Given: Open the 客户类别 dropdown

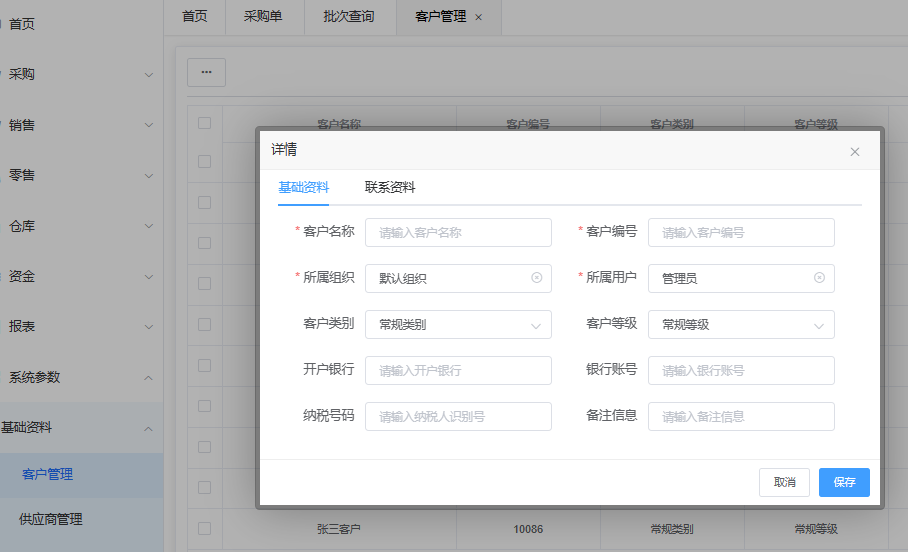Looking at the screenshot, I should [458, 325].
